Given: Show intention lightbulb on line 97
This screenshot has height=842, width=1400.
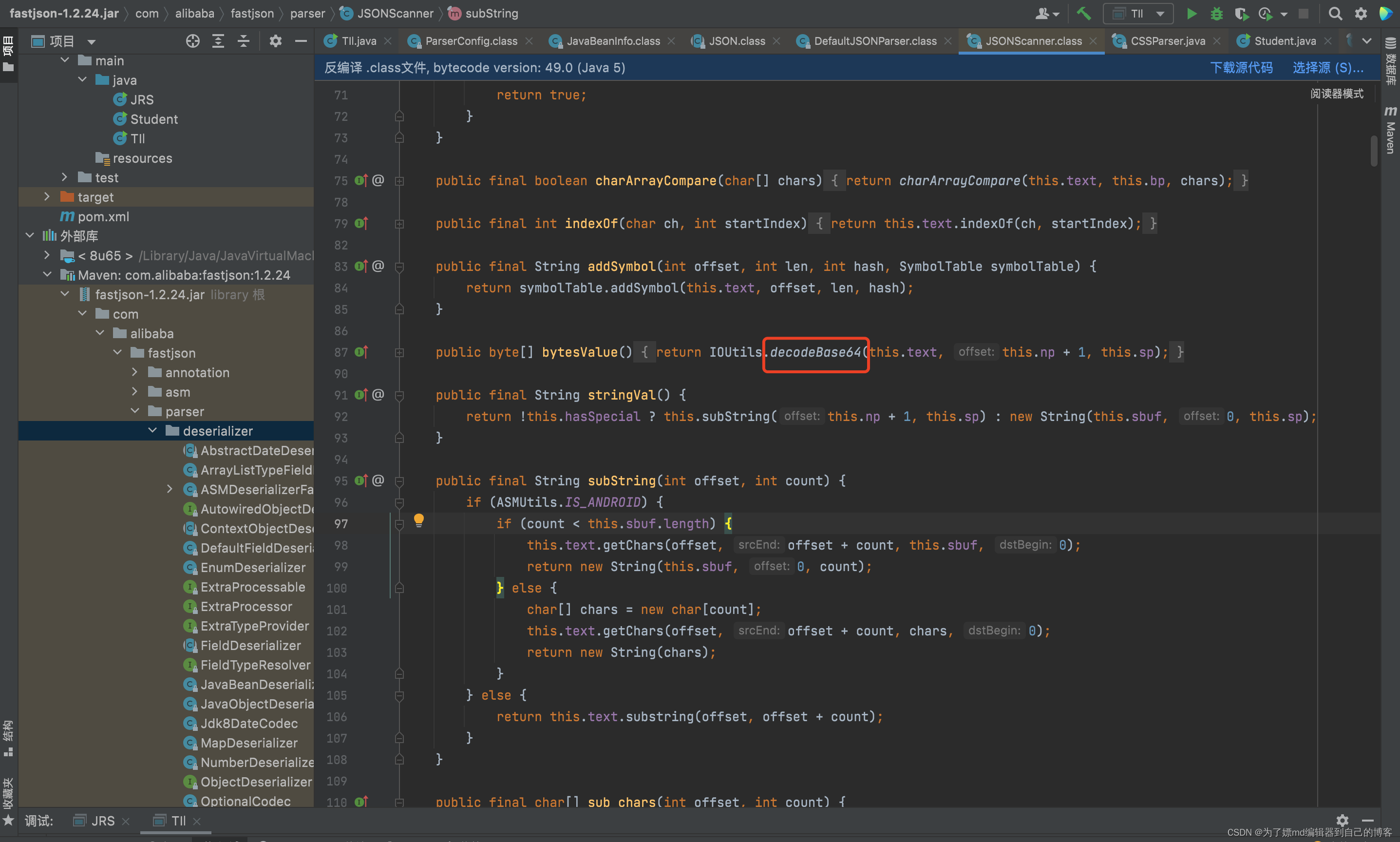Looking at the screenshot, I should point(418,520).
